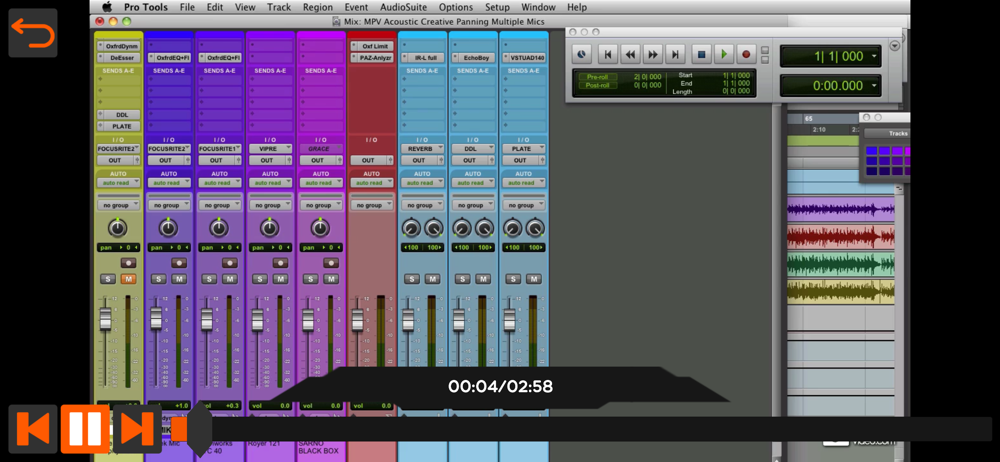This screenshot has width=1000, height=462.
Task: Solo the FOCUSRITE1 track
Action: (209, 279)
